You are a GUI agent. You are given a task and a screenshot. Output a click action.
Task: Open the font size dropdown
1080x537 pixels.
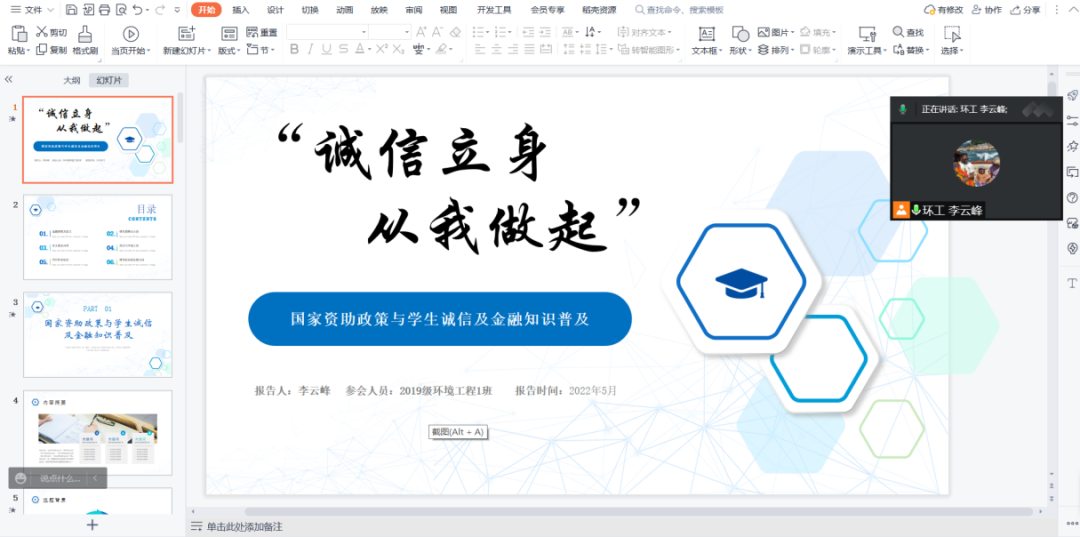point(407,32)
